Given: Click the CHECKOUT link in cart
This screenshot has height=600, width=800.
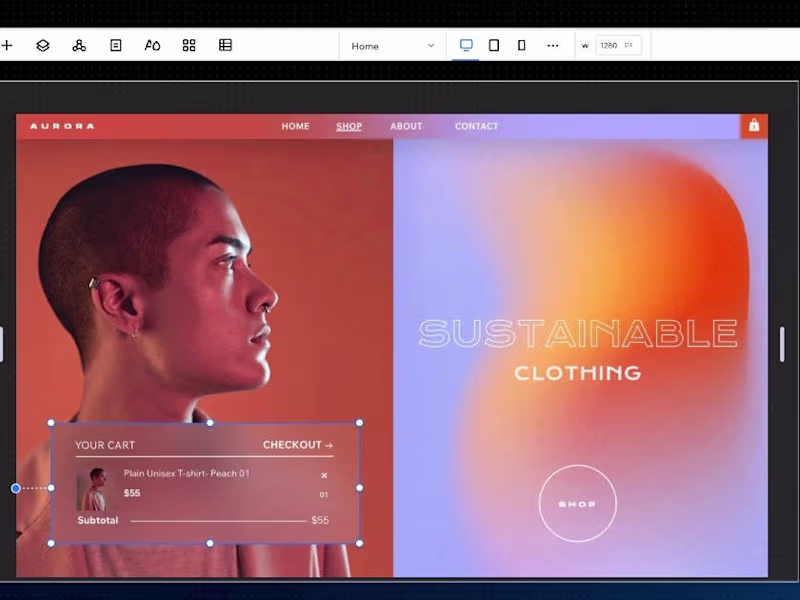Looking at the screenshot, I should pyautogui.click(x=298, y=445).
